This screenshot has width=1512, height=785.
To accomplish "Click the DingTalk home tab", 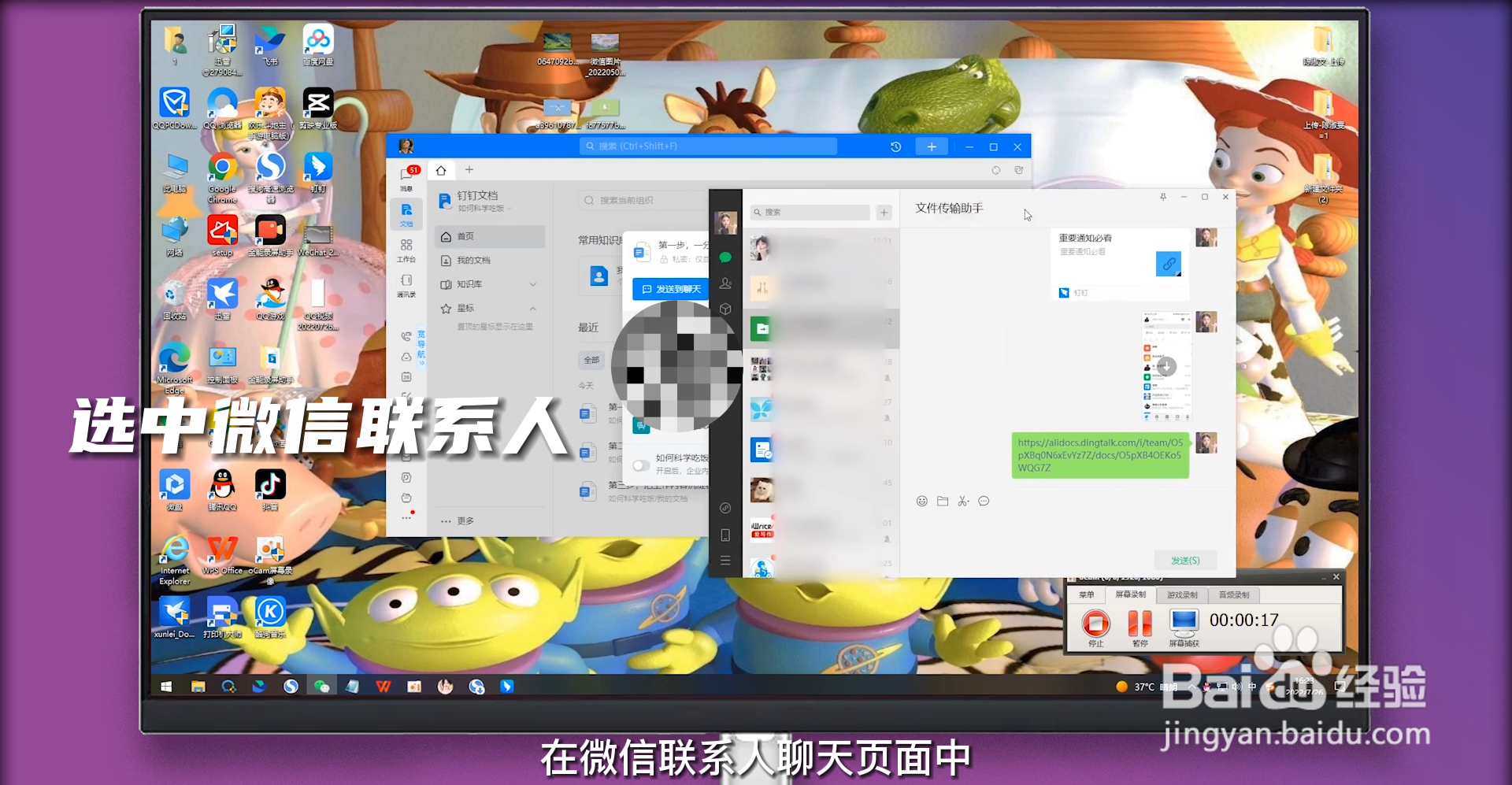I will click(441, 170).
